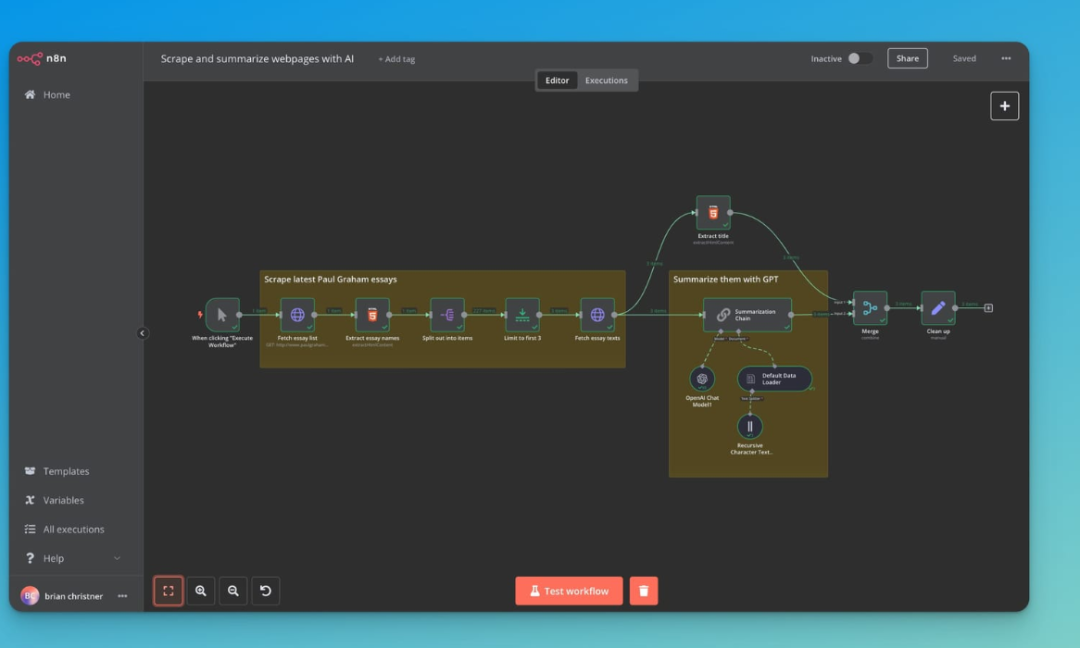Image resolution: width=1080 pixels, height=648 pixels.
Task: Switch to the Executions tab
Action: click(x=606, y=81)
